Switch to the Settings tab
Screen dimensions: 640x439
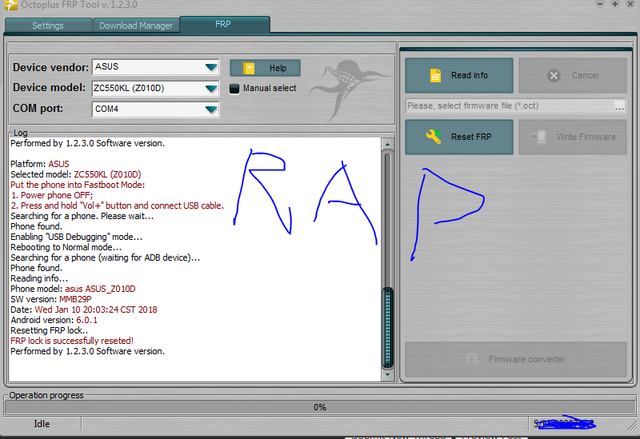tap(48, 26)
